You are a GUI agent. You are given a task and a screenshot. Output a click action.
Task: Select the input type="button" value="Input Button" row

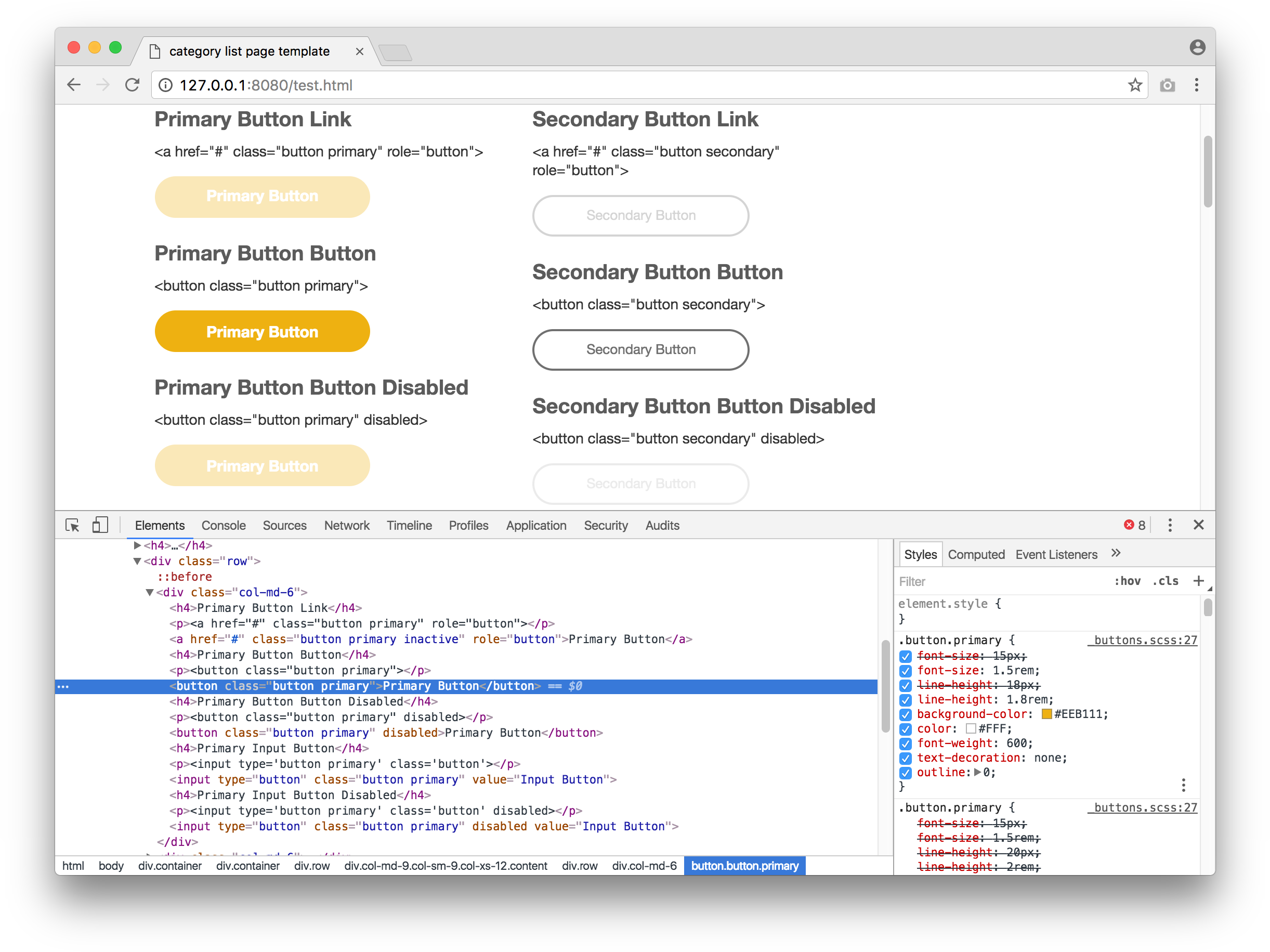[392, 780]
